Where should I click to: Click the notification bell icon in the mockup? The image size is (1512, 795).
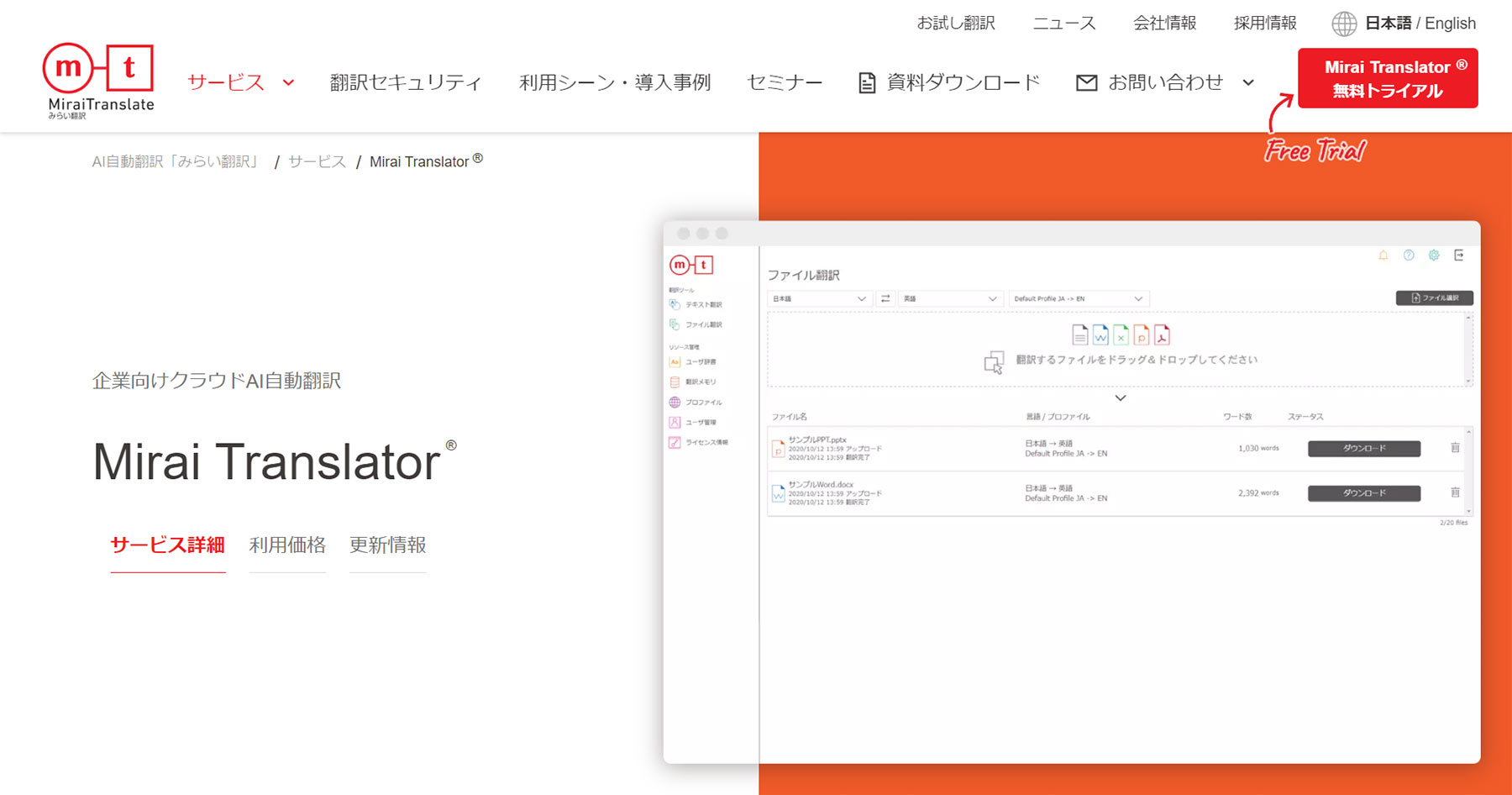point(1383,255)
